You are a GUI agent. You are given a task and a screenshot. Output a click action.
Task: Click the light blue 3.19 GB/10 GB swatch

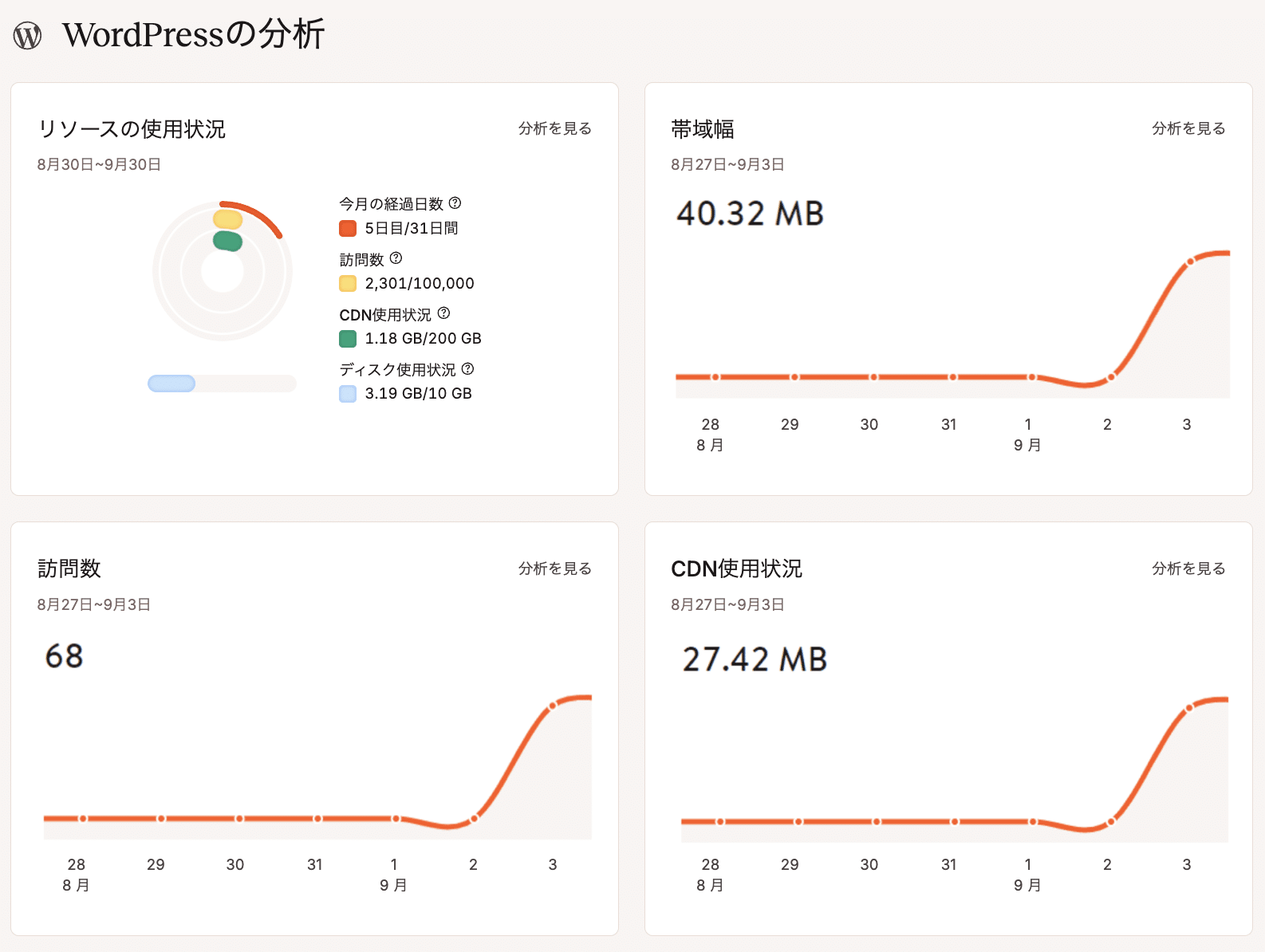pos(348,394)
